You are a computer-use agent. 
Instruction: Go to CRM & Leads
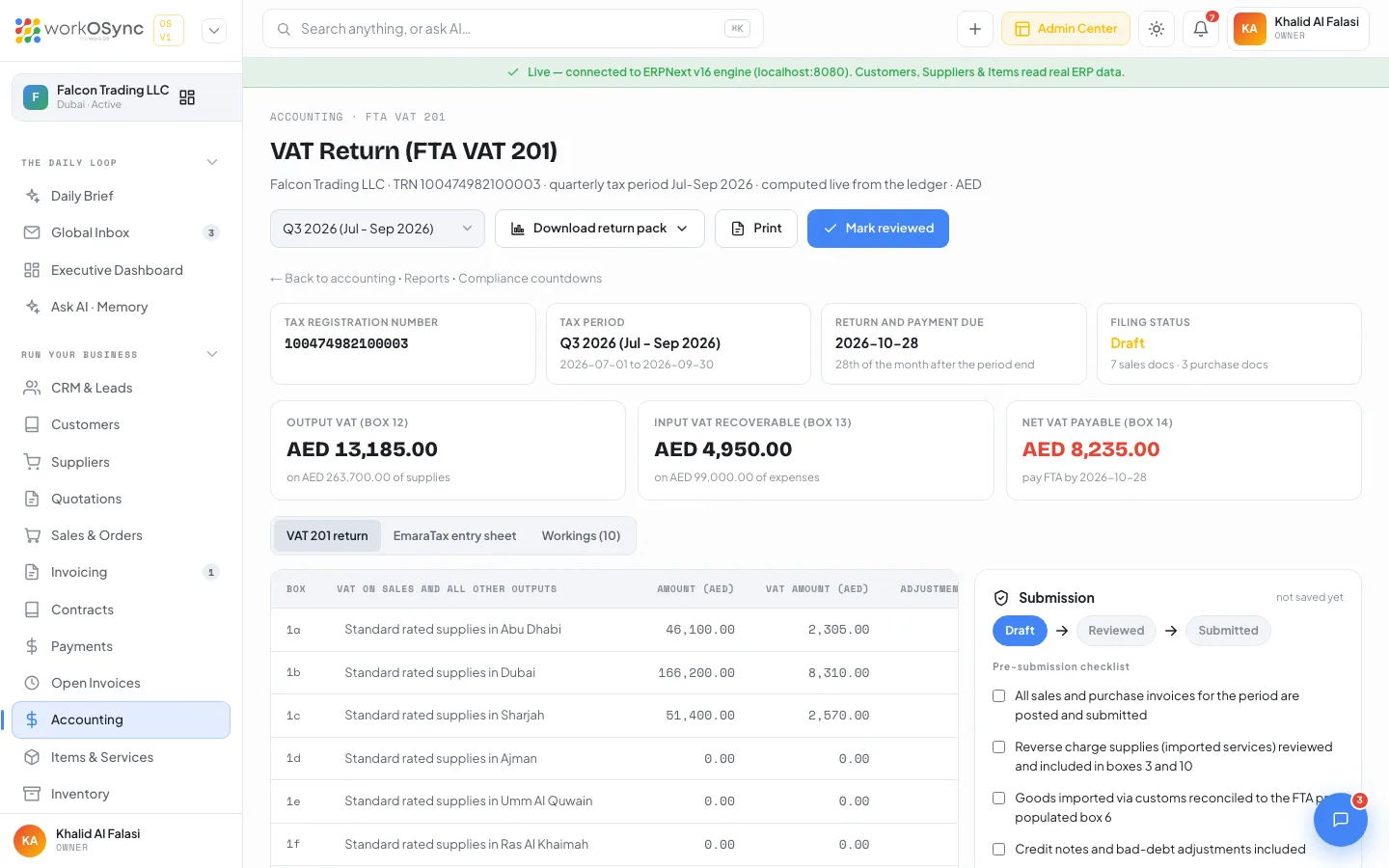pos(121,388)
